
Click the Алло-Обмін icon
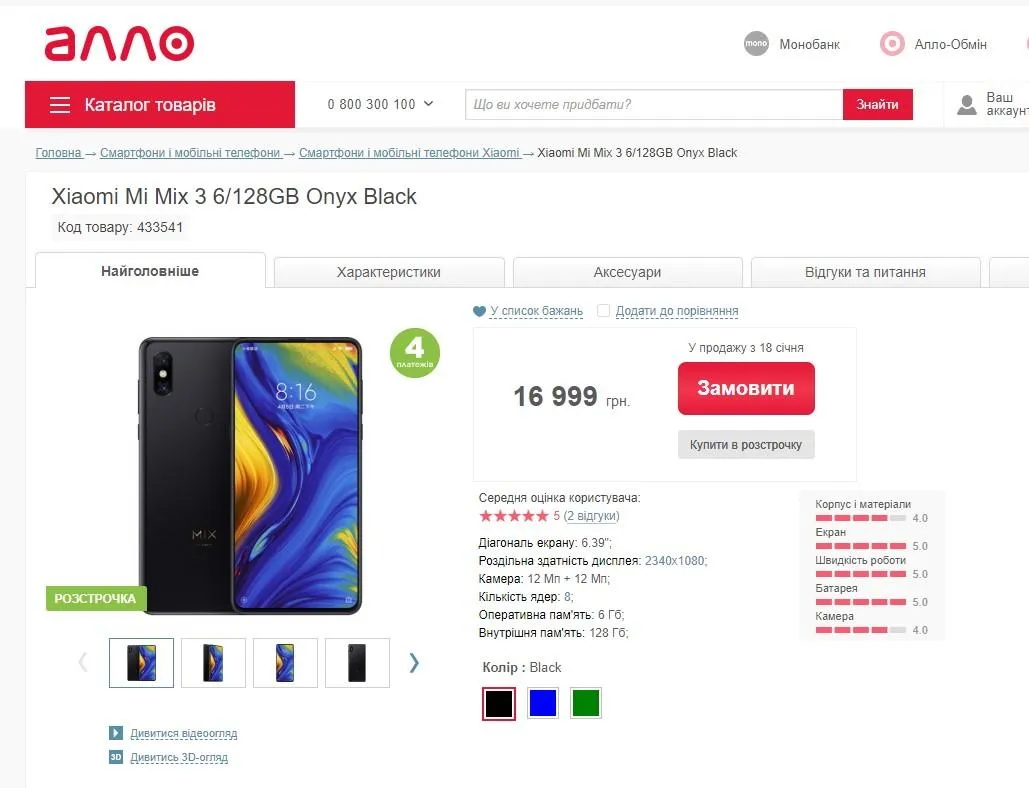pos(890,44)
